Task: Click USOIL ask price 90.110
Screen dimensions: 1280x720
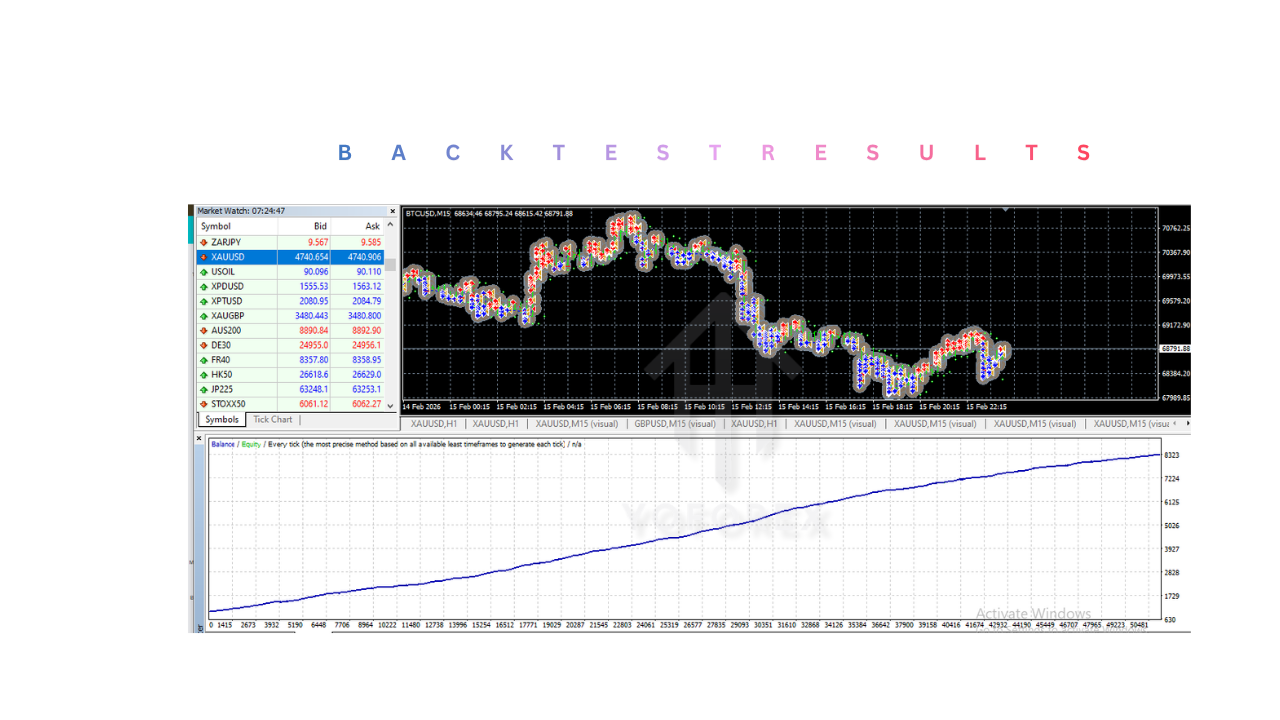Action: click(x=369, y=272)
